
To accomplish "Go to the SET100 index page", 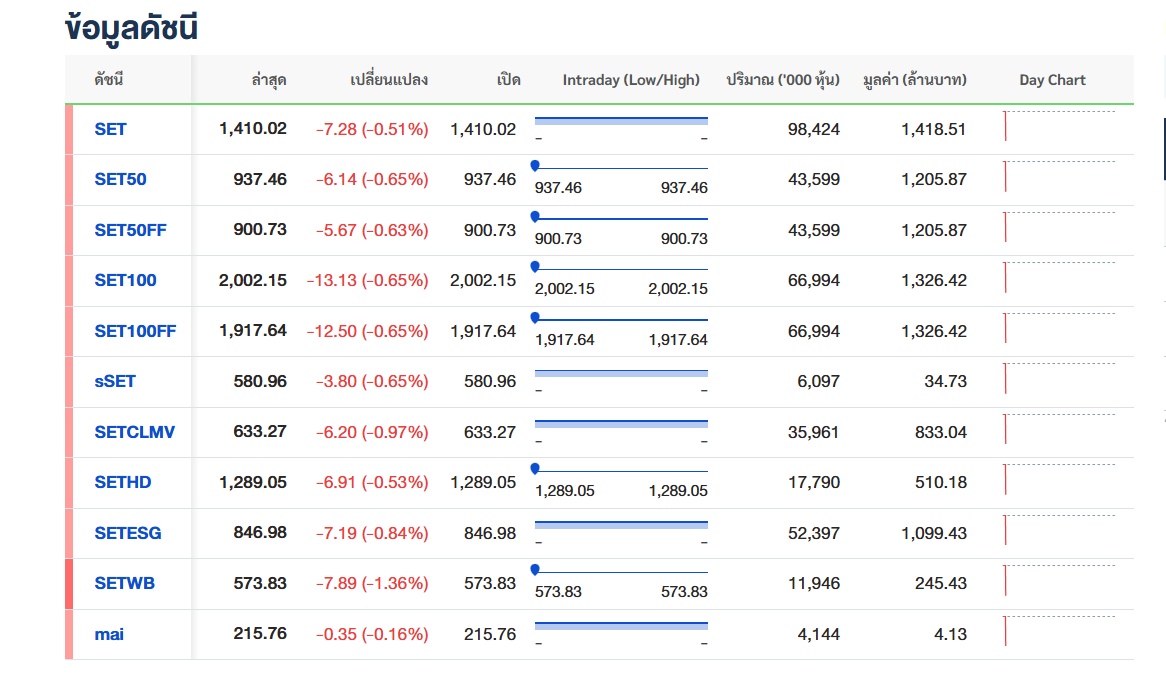I will tap(125, 281).
